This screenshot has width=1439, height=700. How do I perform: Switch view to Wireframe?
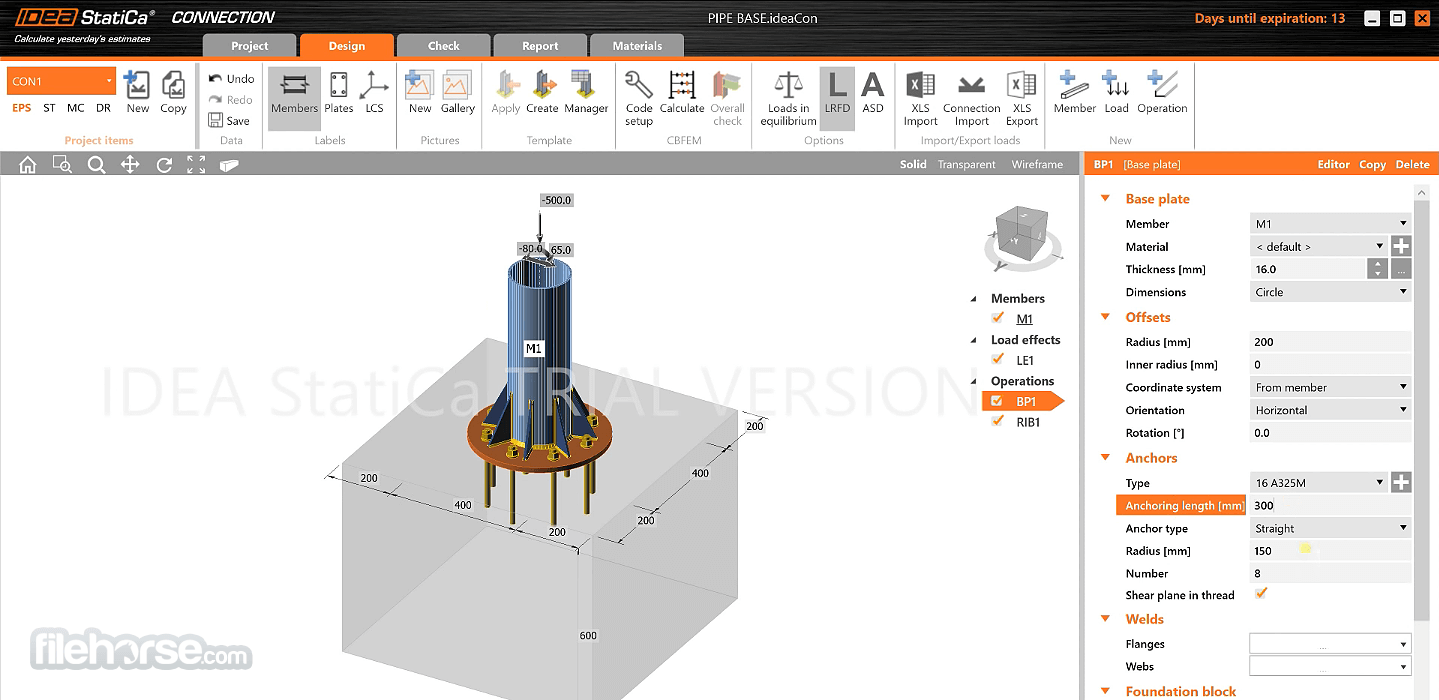(x=1037, y=165)
